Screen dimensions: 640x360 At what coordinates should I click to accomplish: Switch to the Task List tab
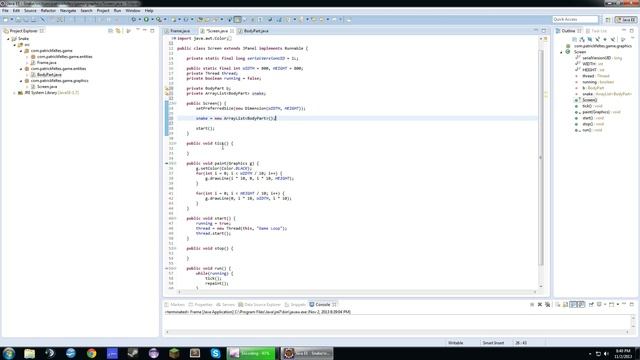tap(598, 31)
